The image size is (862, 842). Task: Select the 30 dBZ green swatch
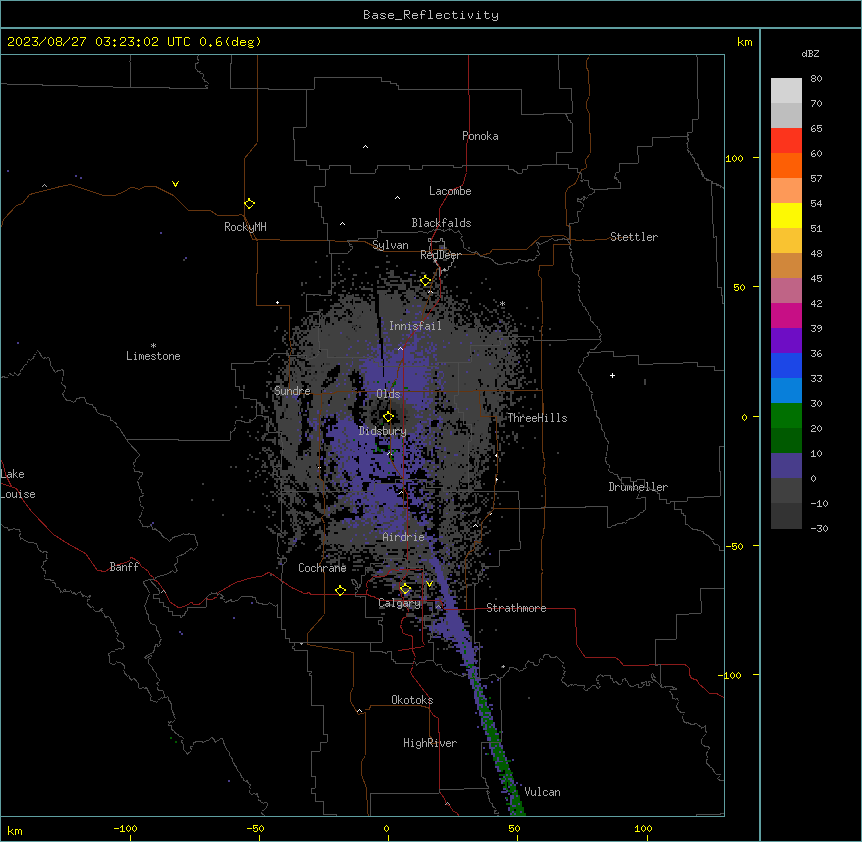pyautogui.click(x=786, y=416)
